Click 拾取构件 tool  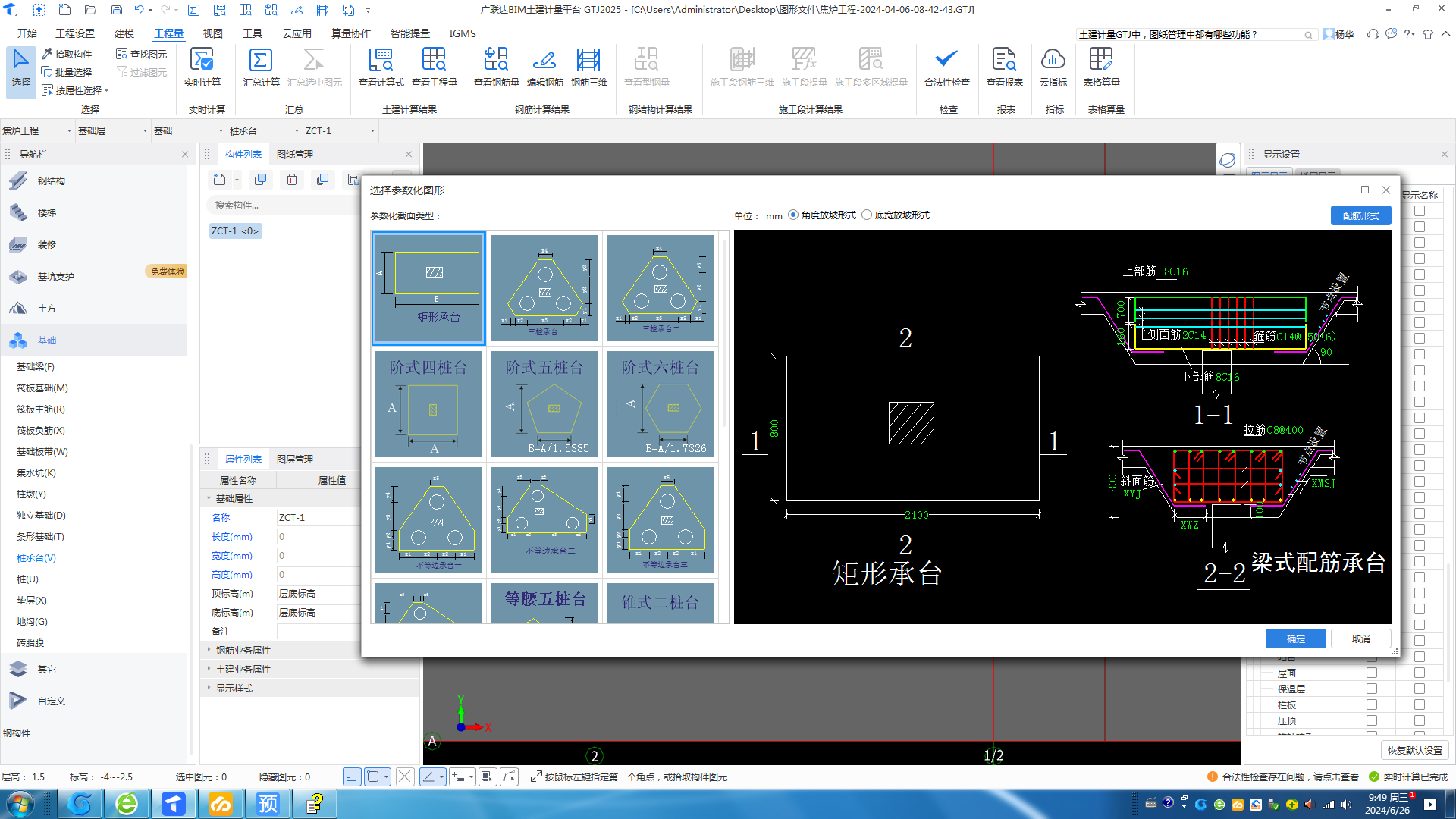coord(67,54)
